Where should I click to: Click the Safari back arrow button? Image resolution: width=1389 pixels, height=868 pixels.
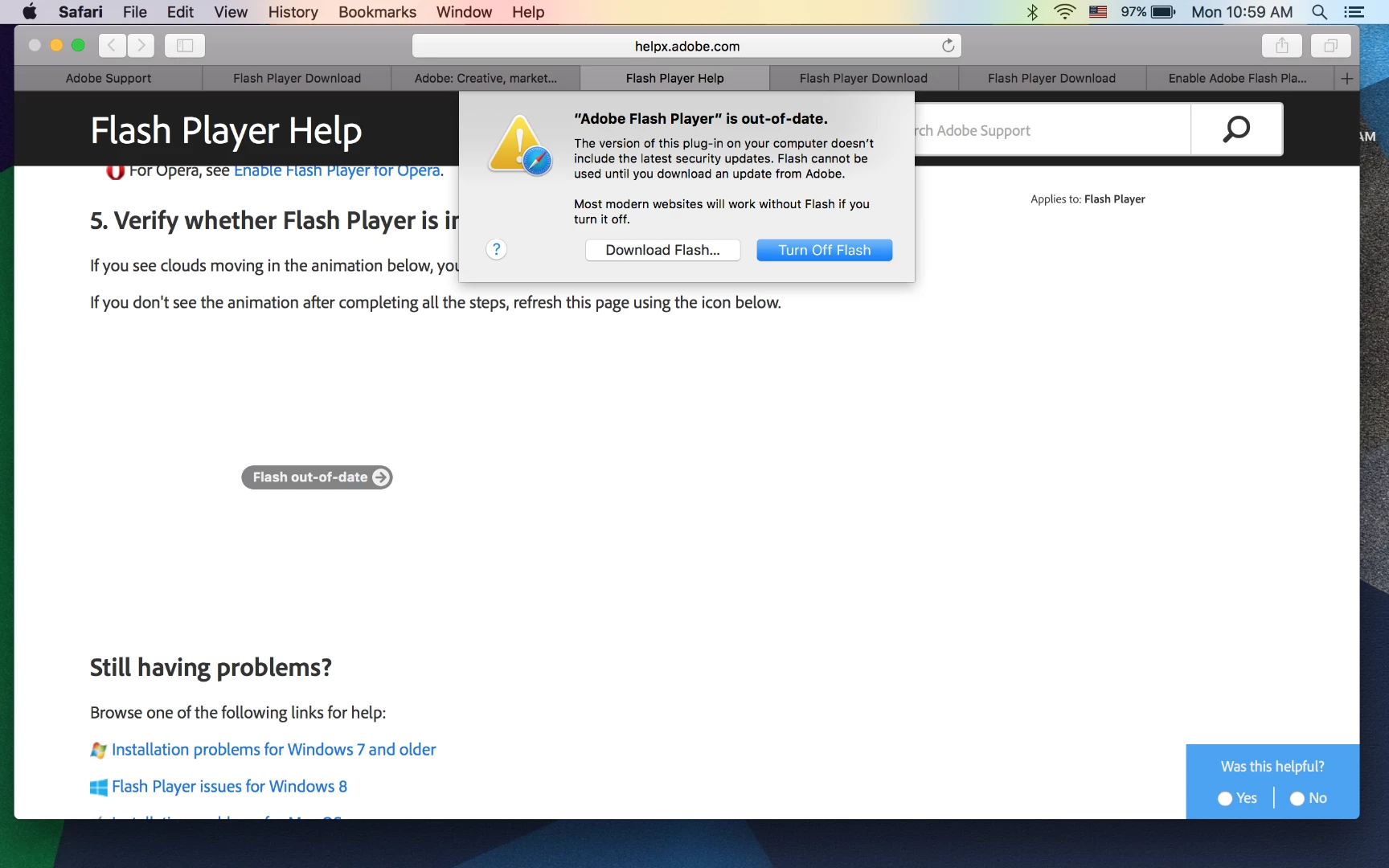(x=113, y=45)
